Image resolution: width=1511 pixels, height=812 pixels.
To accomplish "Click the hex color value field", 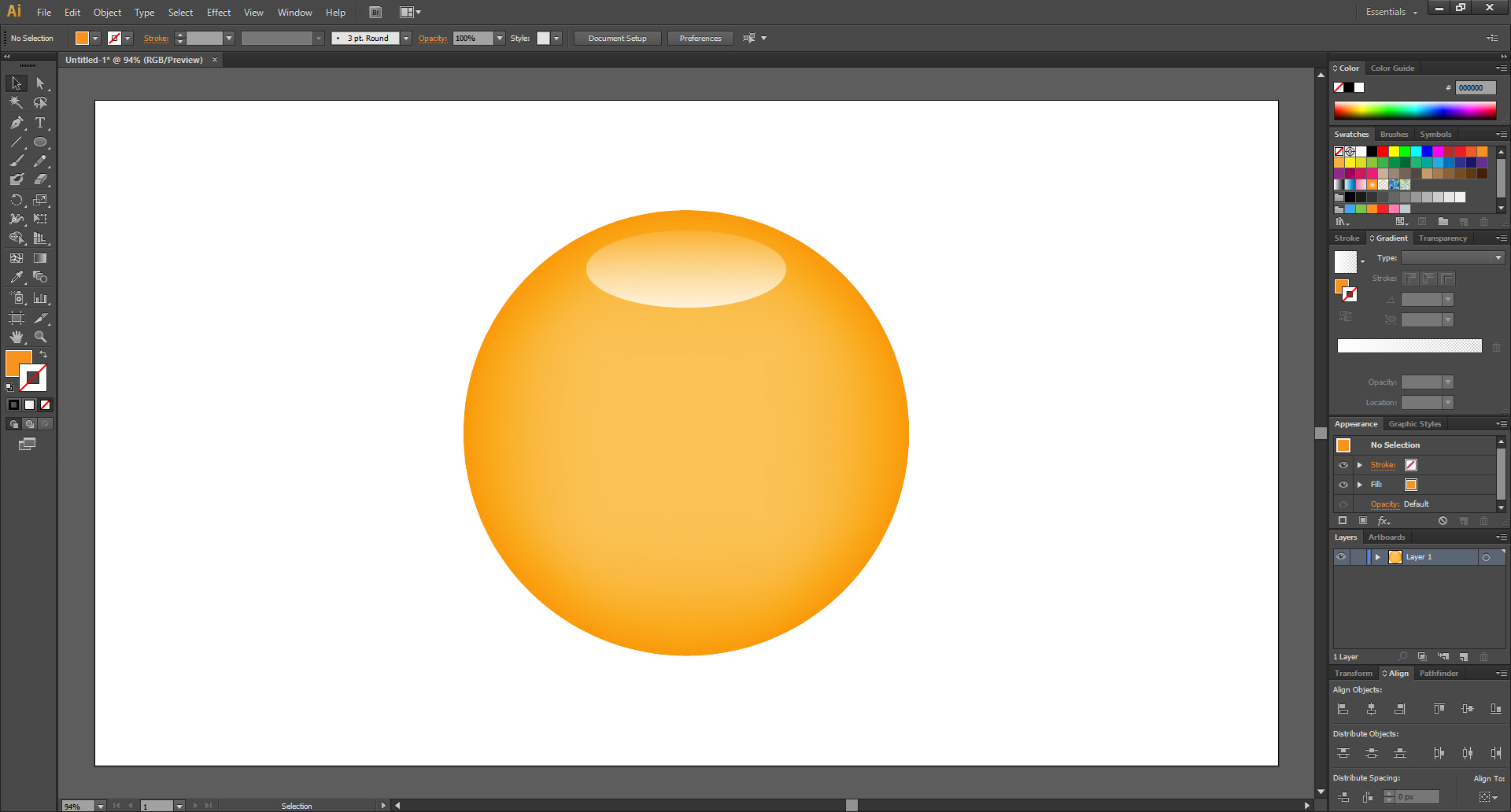I will click(x=1475, y=88).
